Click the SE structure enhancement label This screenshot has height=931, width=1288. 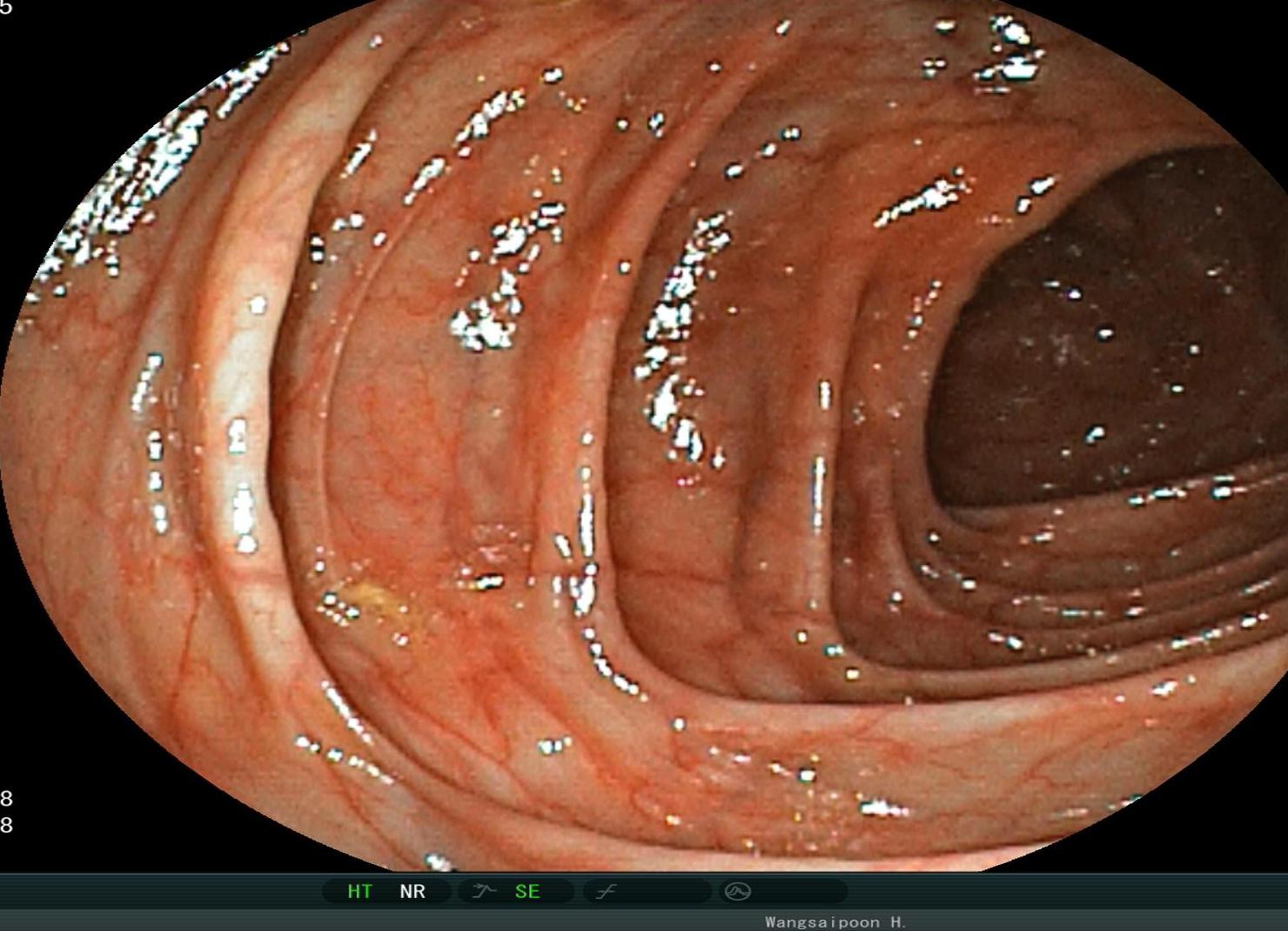click(527, 891)
